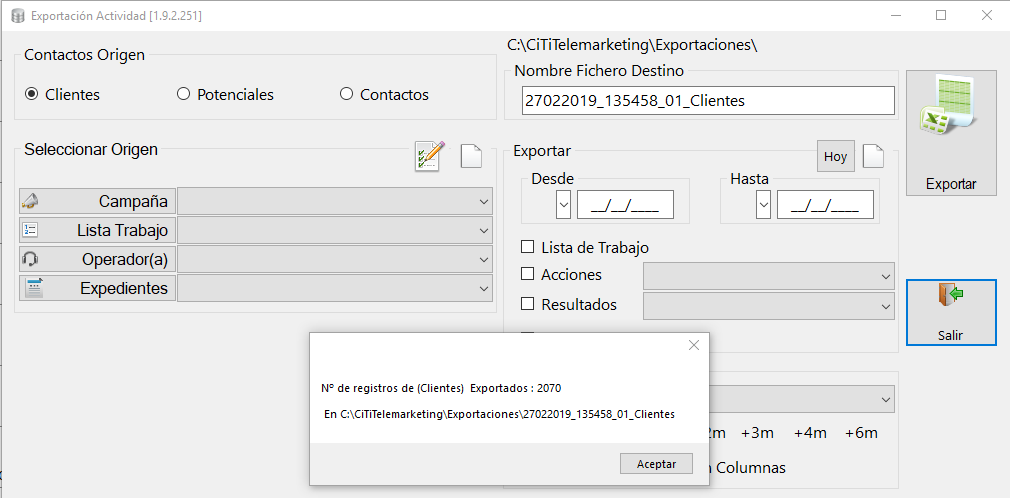The height and width of the screenshot is (498, 1010).
Task: Open the Hasta date picker dropdown
Action: tap(763, 205)
